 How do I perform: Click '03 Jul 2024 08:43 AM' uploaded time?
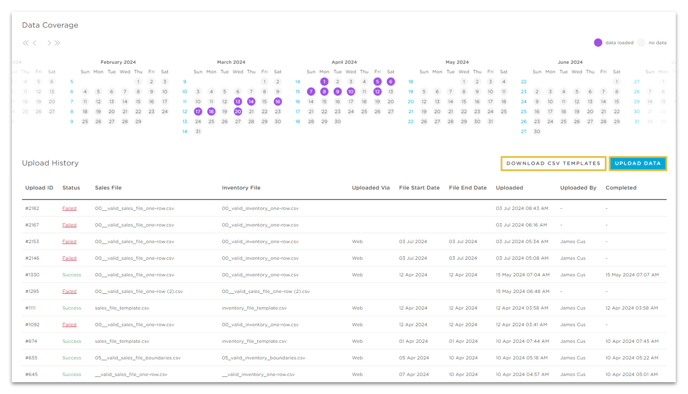[x=522, y=208]
